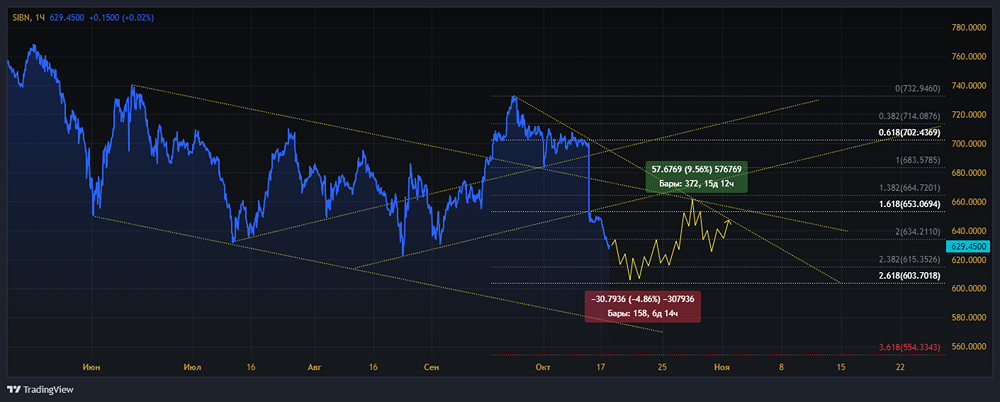Click the 629.4500 price in header
Image resolution: width=1000 pixels, height=402 pixels.
(x=65, y=17)
